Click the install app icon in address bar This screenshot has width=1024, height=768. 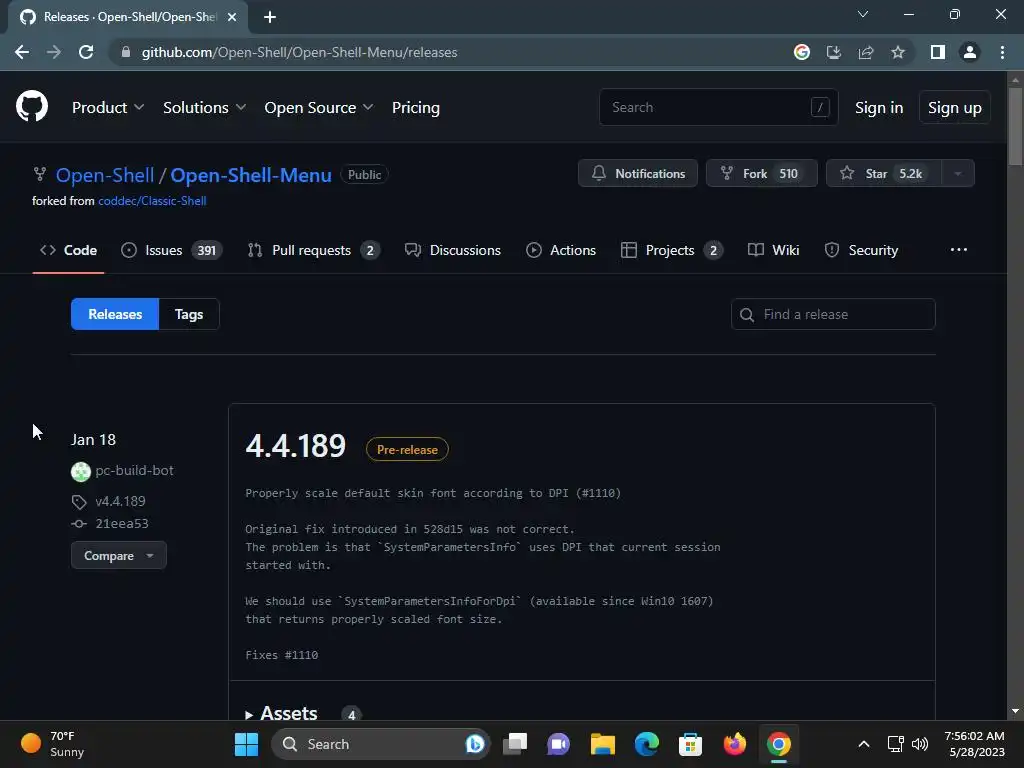click(x=833, y=52)
